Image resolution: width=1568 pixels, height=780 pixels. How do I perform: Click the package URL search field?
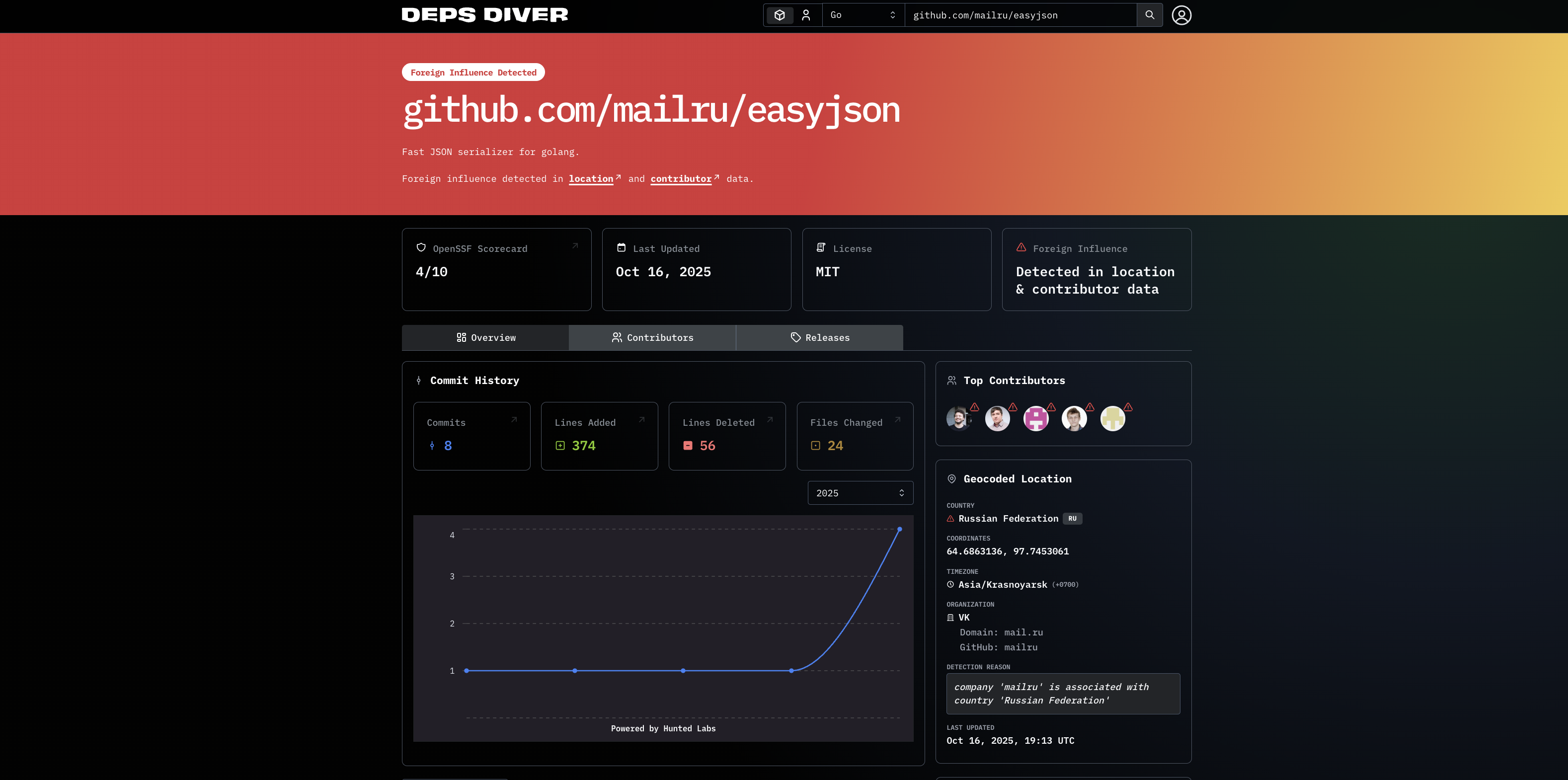1020,15
